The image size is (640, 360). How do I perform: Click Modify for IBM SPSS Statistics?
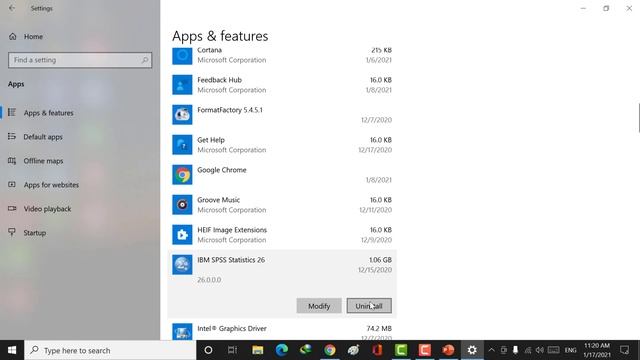pos(319,306)
